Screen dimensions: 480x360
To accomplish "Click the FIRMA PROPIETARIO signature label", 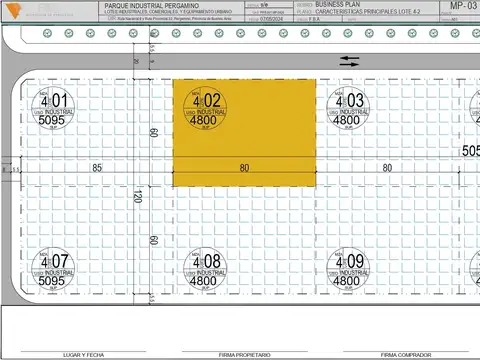I will pyautogui.click(x=244, y=355).
